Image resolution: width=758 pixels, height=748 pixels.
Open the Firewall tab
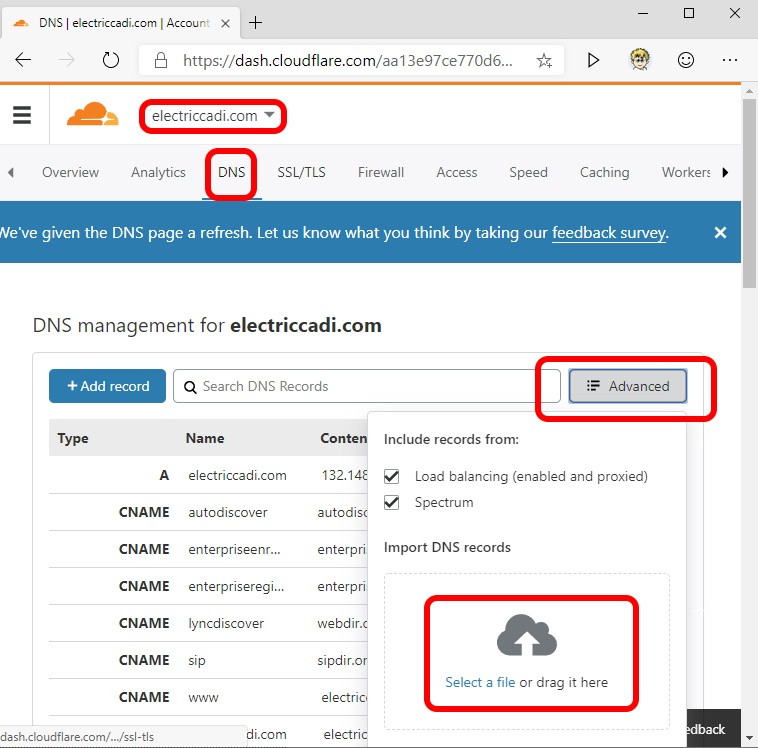point(381,172)
